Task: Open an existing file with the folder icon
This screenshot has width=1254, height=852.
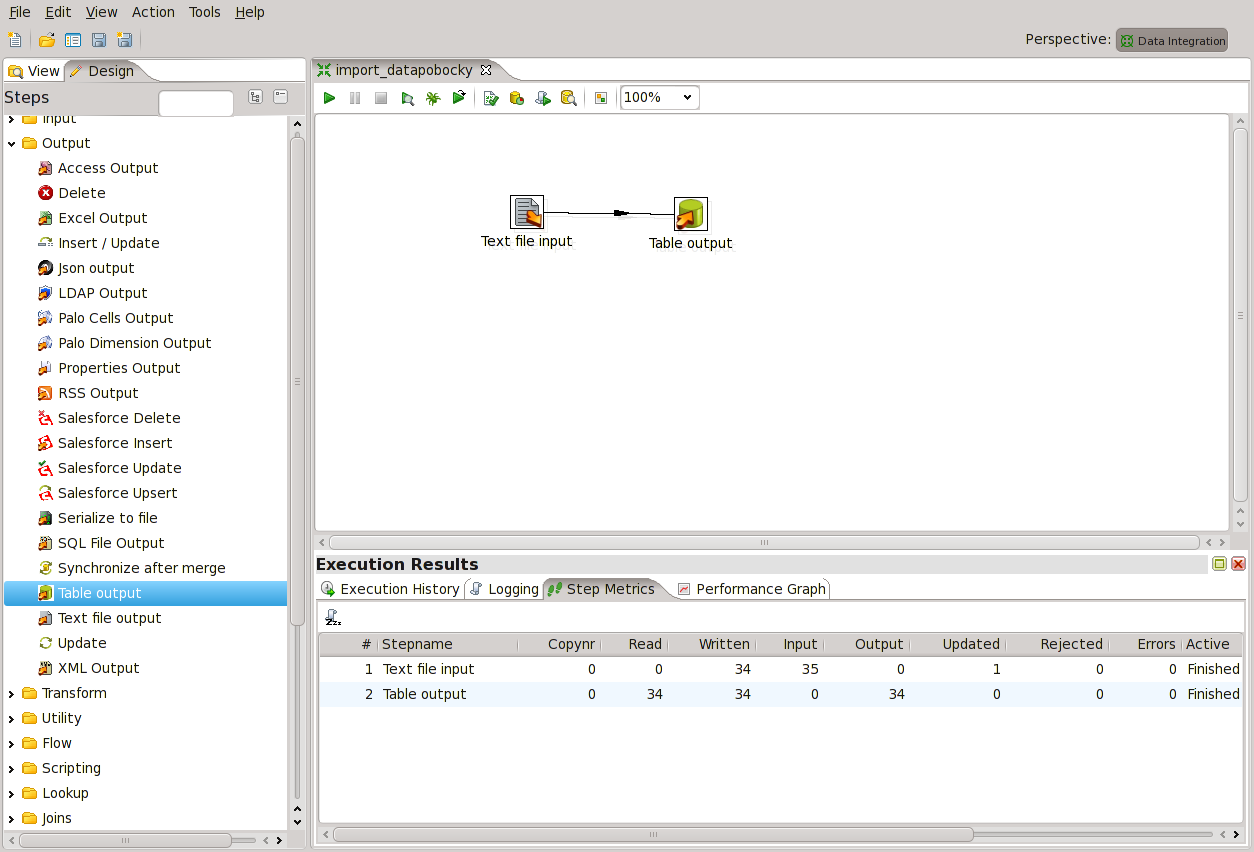Action: (46, 40)
